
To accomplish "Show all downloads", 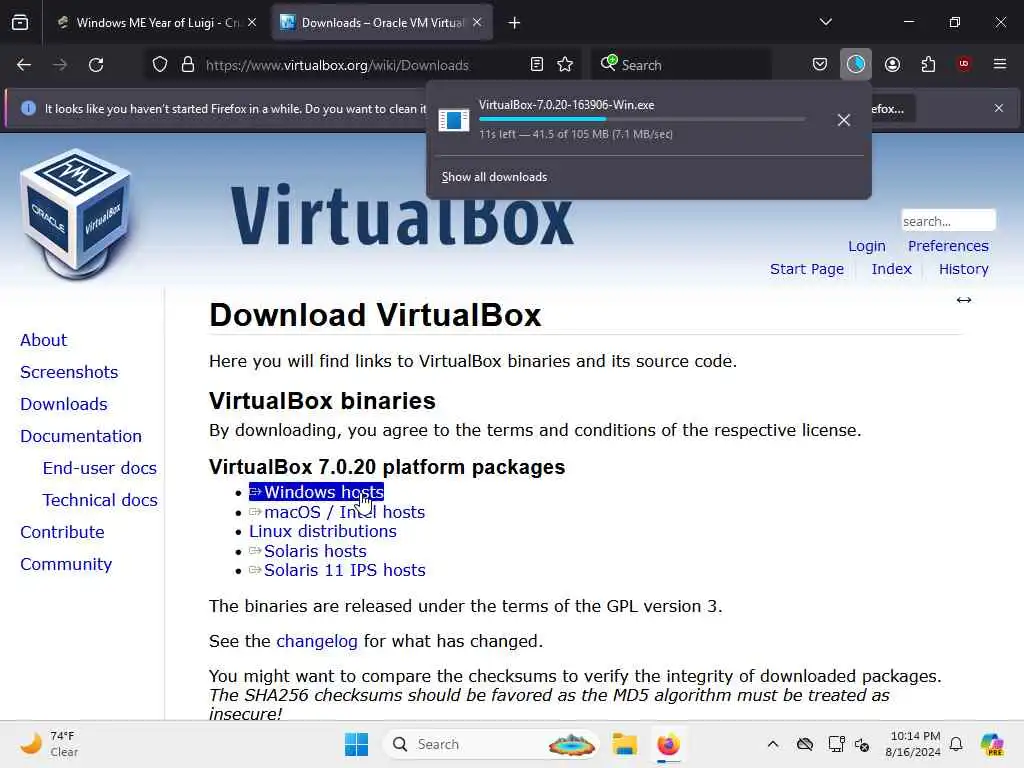I will click(x=494, y=177).
